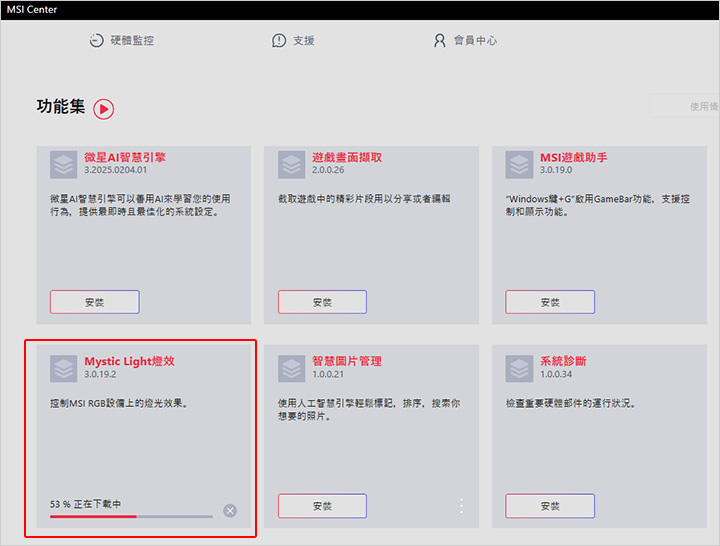
Task: Install the 智慧圖片管理 feature
Action: pyautogui.click(x=322, y=506)
